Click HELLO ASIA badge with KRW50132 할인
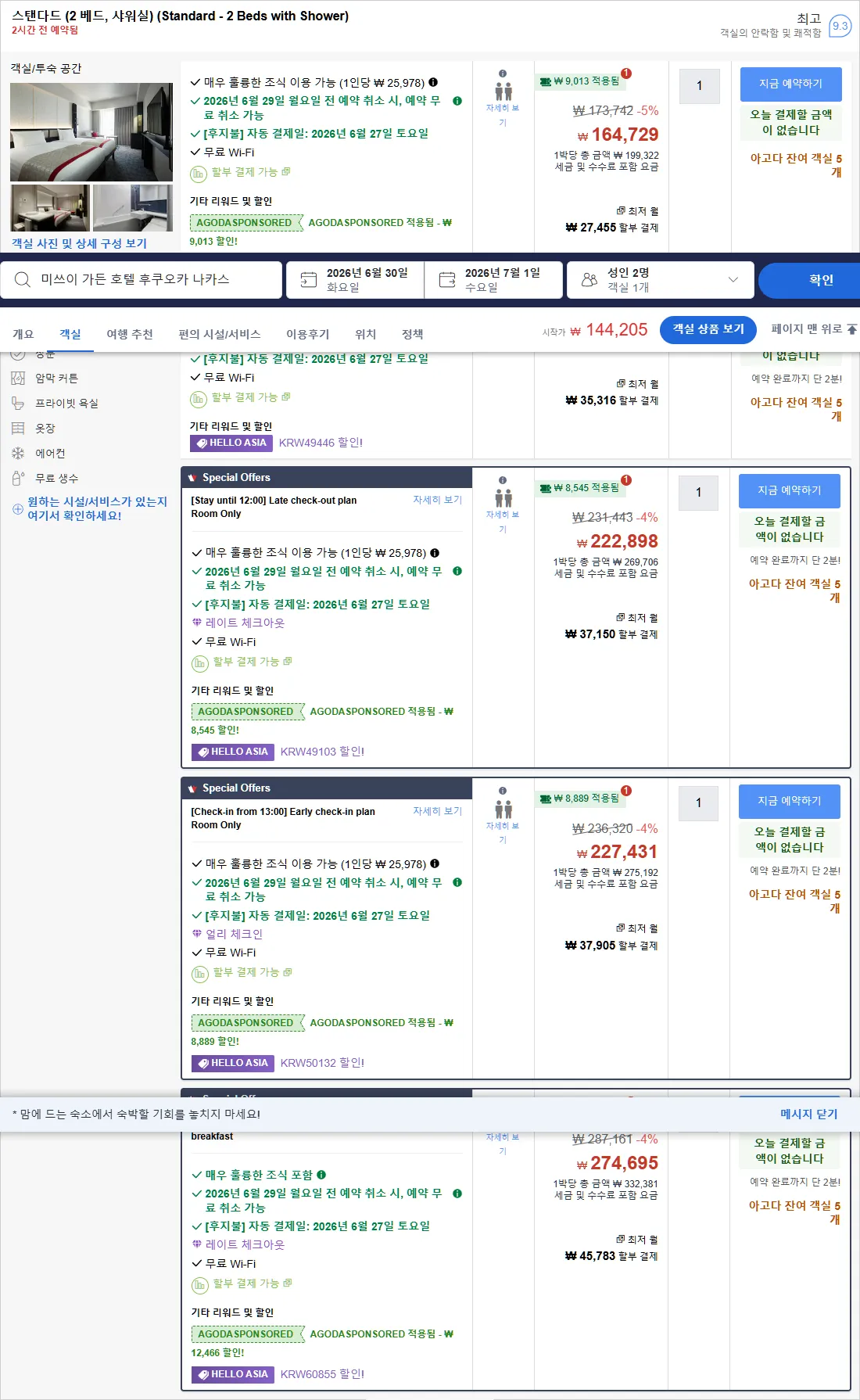This screenshot has height=1400, width=860. click(233, 1063)
